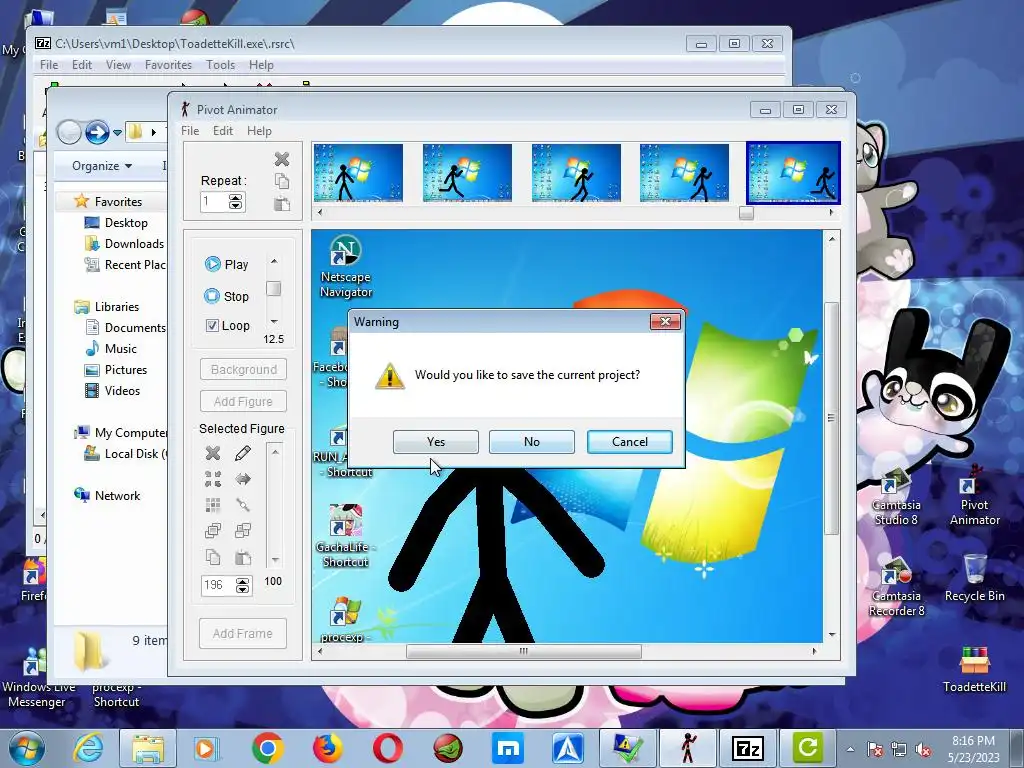Click the Camtasia Studio 8 desktop shortcut

click(897, 496)
